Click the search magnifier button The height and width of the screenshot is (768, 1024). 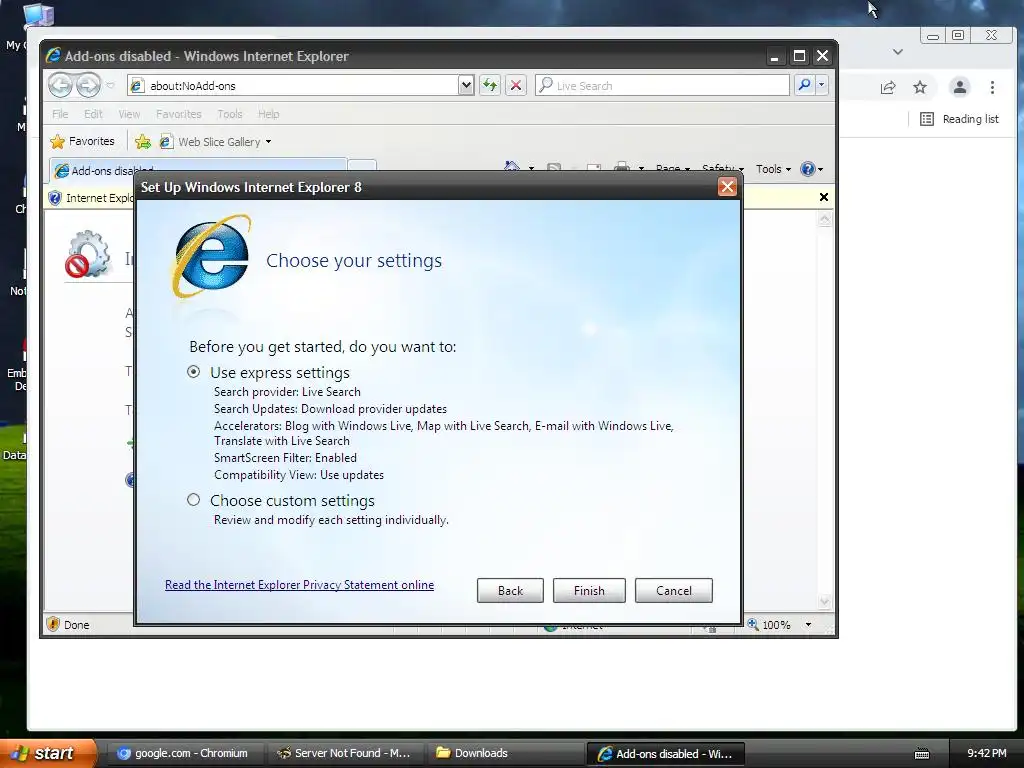point(805,86)
